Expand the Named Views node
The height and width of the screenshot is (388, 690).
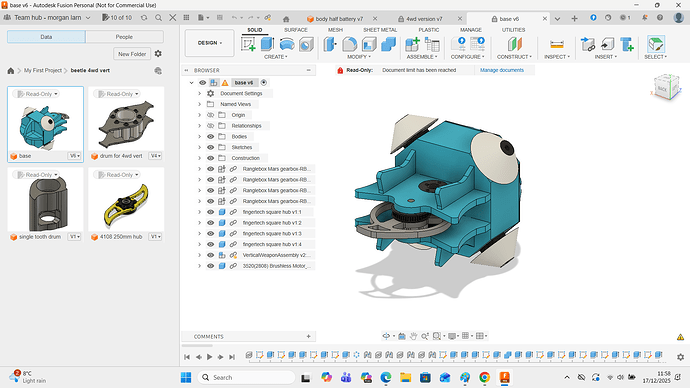tap(199, 104)
